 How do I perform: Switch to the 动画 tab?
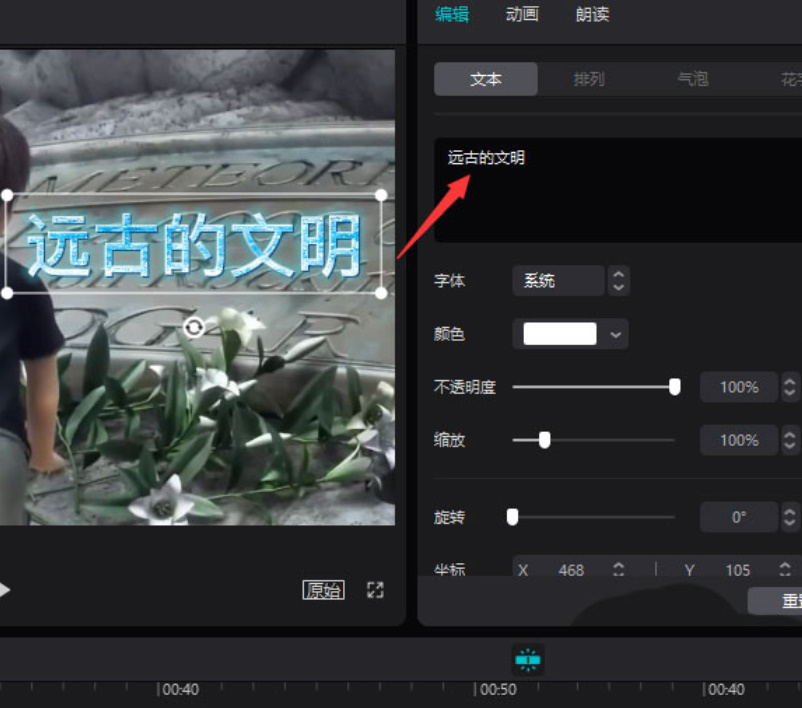tap(522, 15)
